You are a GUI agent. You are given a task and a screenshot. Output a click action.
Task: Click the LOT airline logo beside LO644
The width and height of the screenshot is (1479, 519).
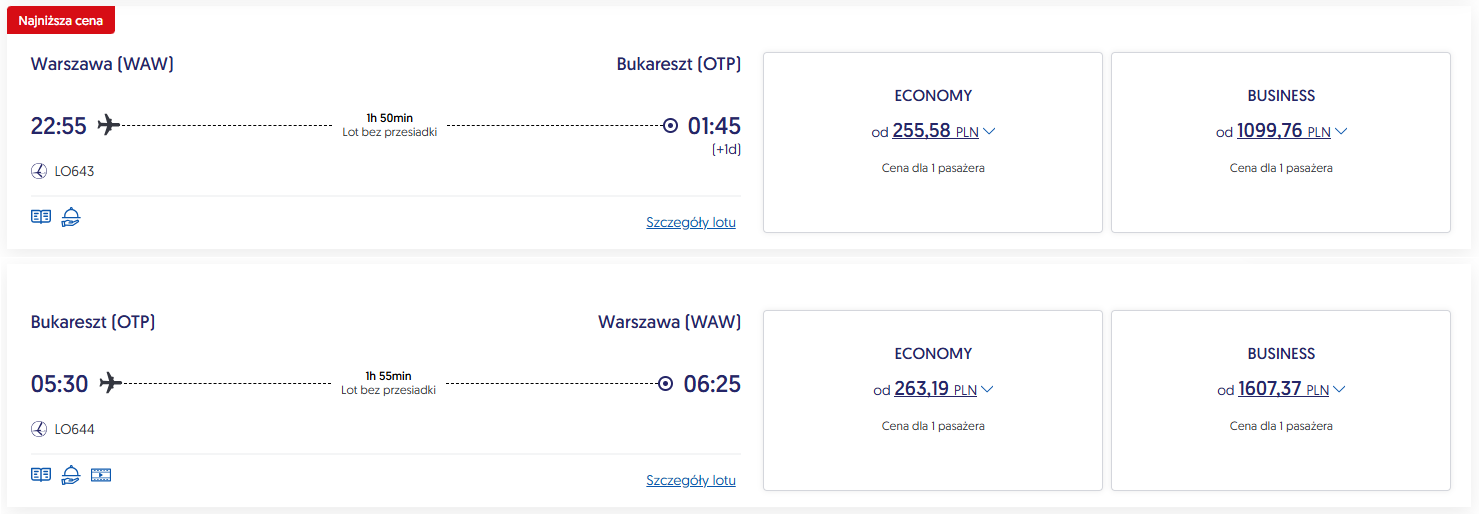(39, 429)
